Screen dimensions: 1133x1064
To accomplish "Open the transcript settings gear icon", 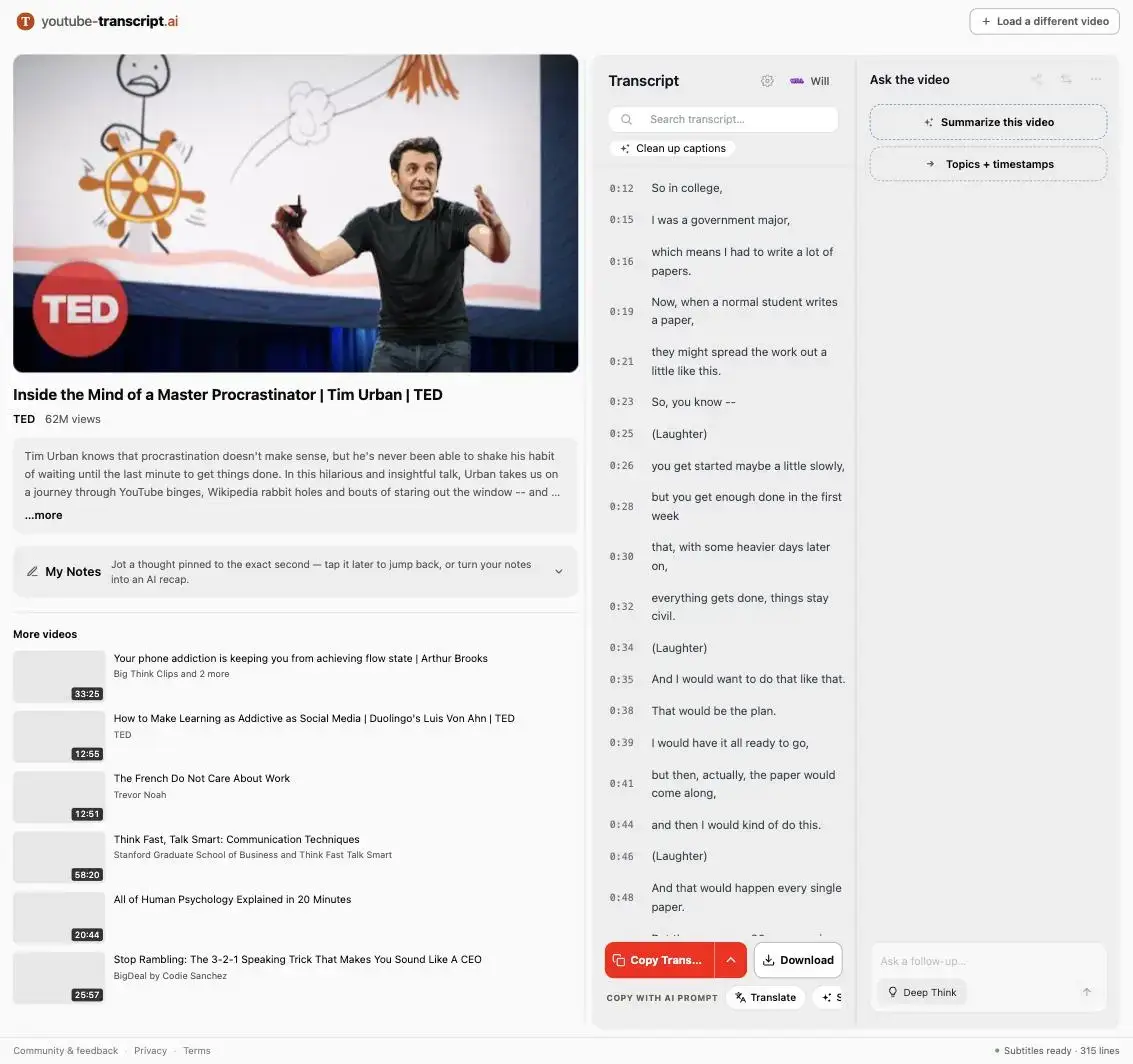I will click(767, 81).
